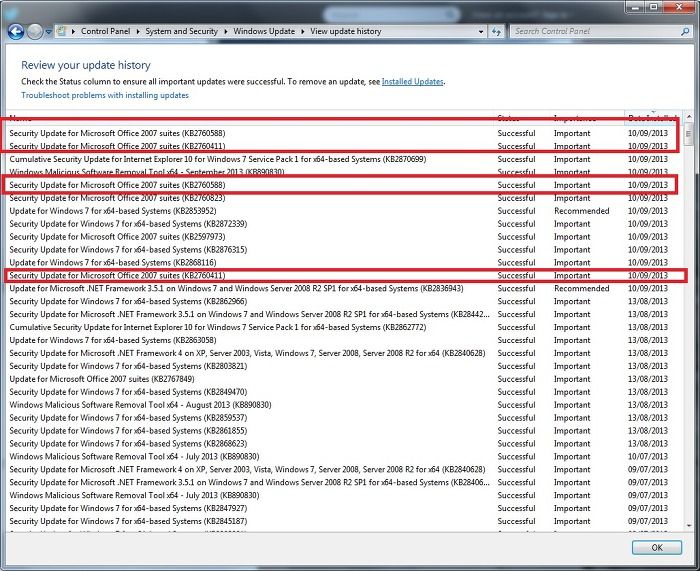This screenshot has width=700, height=571.
Task: Expand the arrow after Windows Update breadcrumb
Action: click(x=302, y=31)
